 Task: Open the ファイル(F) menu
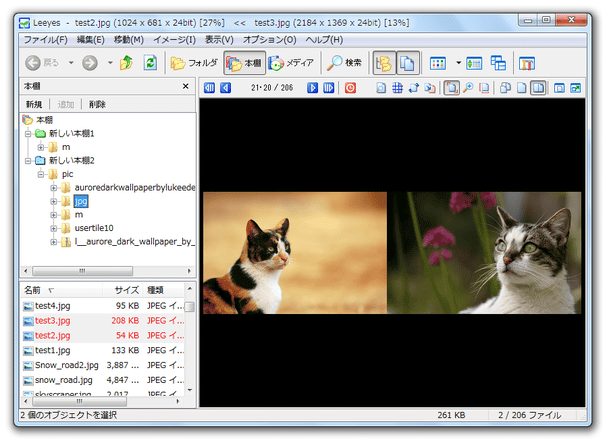click(x=46, y=39)
